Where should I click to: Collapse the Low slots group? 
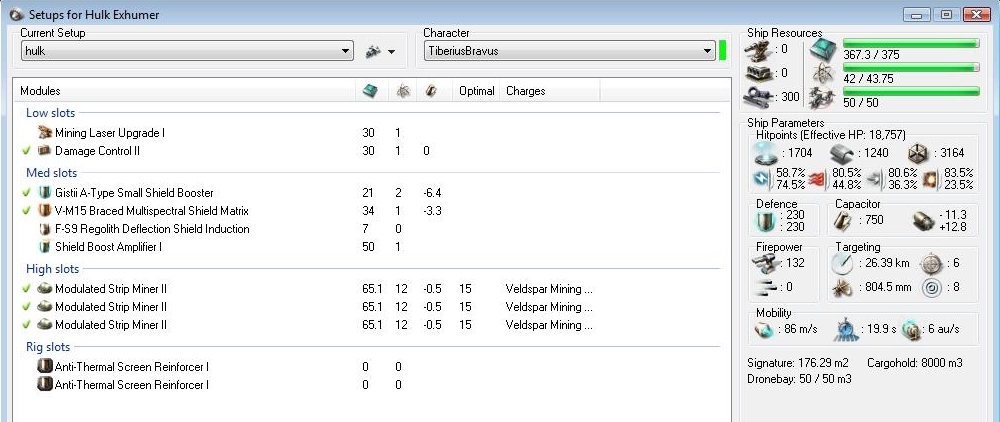pos(50,113)
